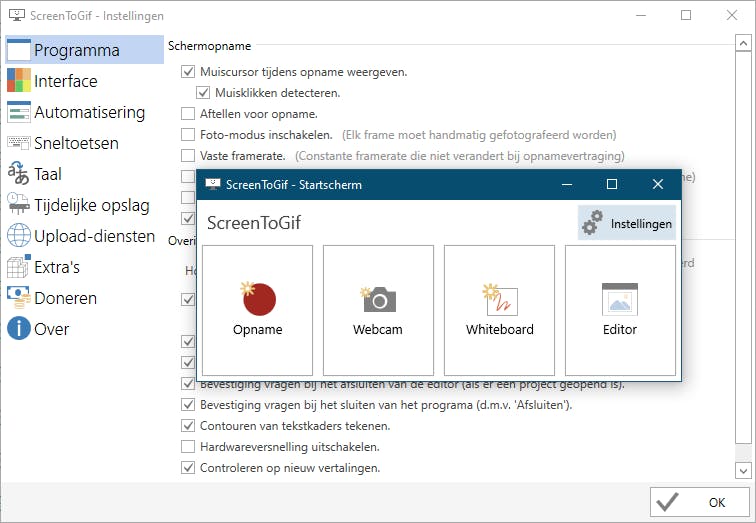The height and width of the screenshot is (523, 756).
Task: Click the scrollbar down arrow in settings
Action: pyautogui.click(x=743, y=470)
